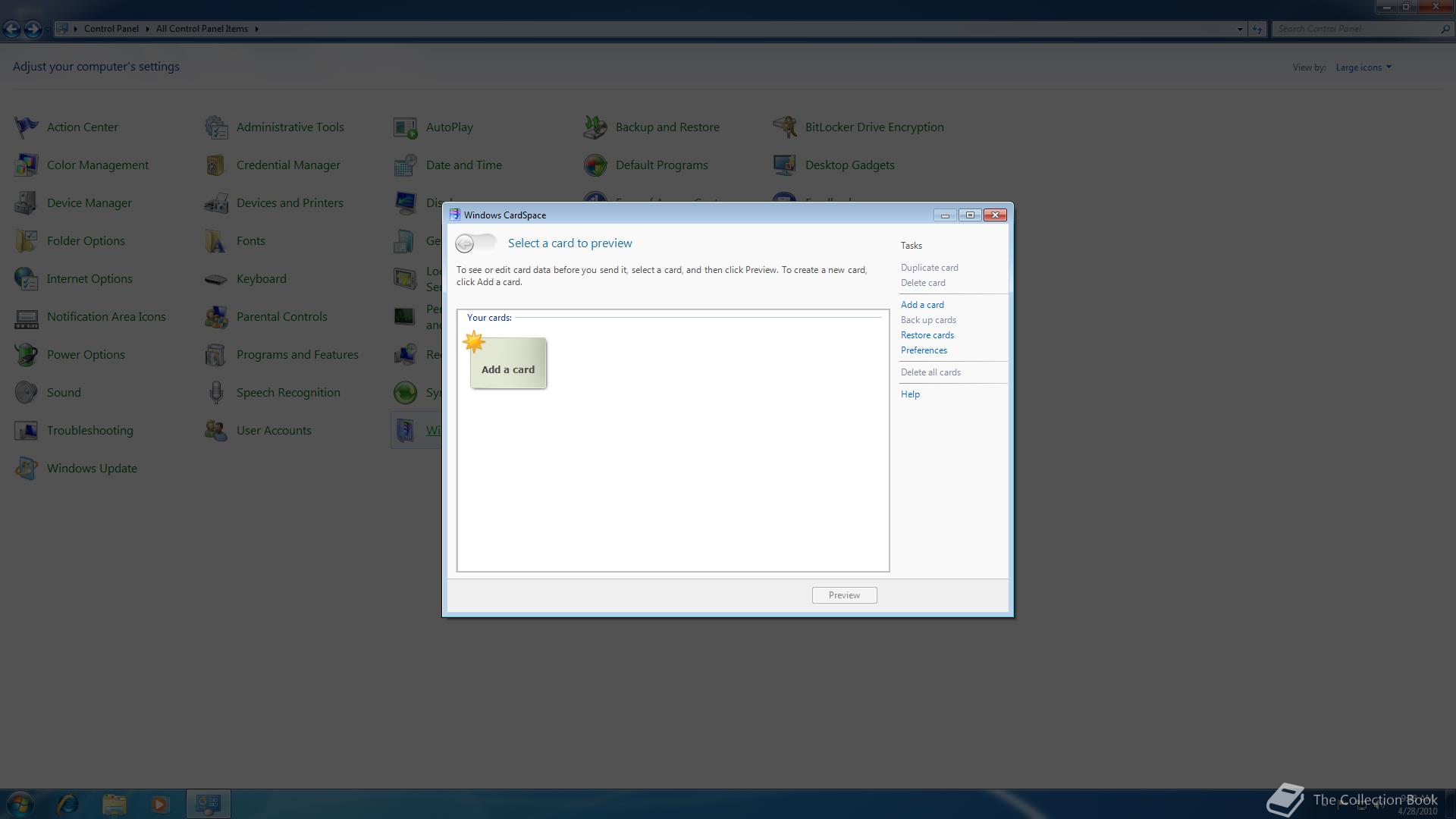Open Folder Options icon
Viewport: 1456px width, 819px height.
click(27, 240)
